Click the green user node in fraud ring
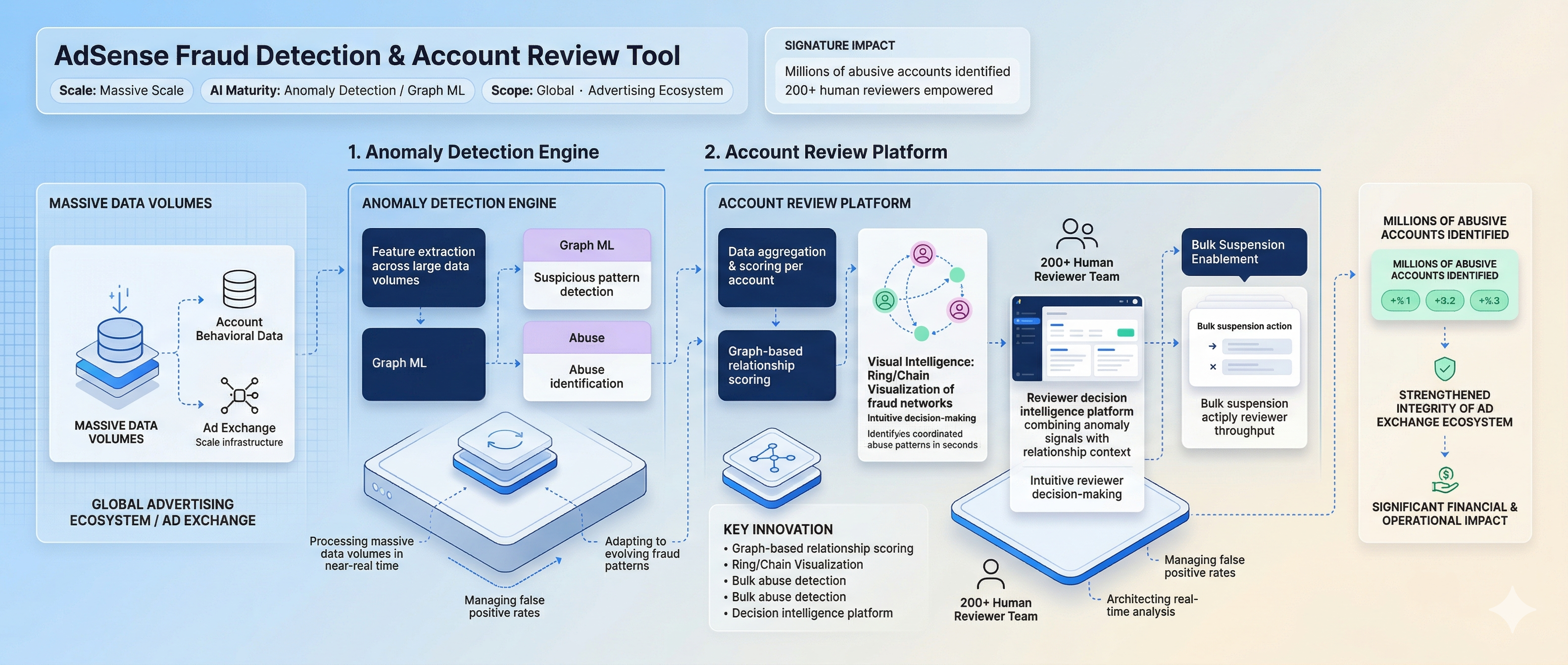1568x665 pixels. (x=885, y=300)
